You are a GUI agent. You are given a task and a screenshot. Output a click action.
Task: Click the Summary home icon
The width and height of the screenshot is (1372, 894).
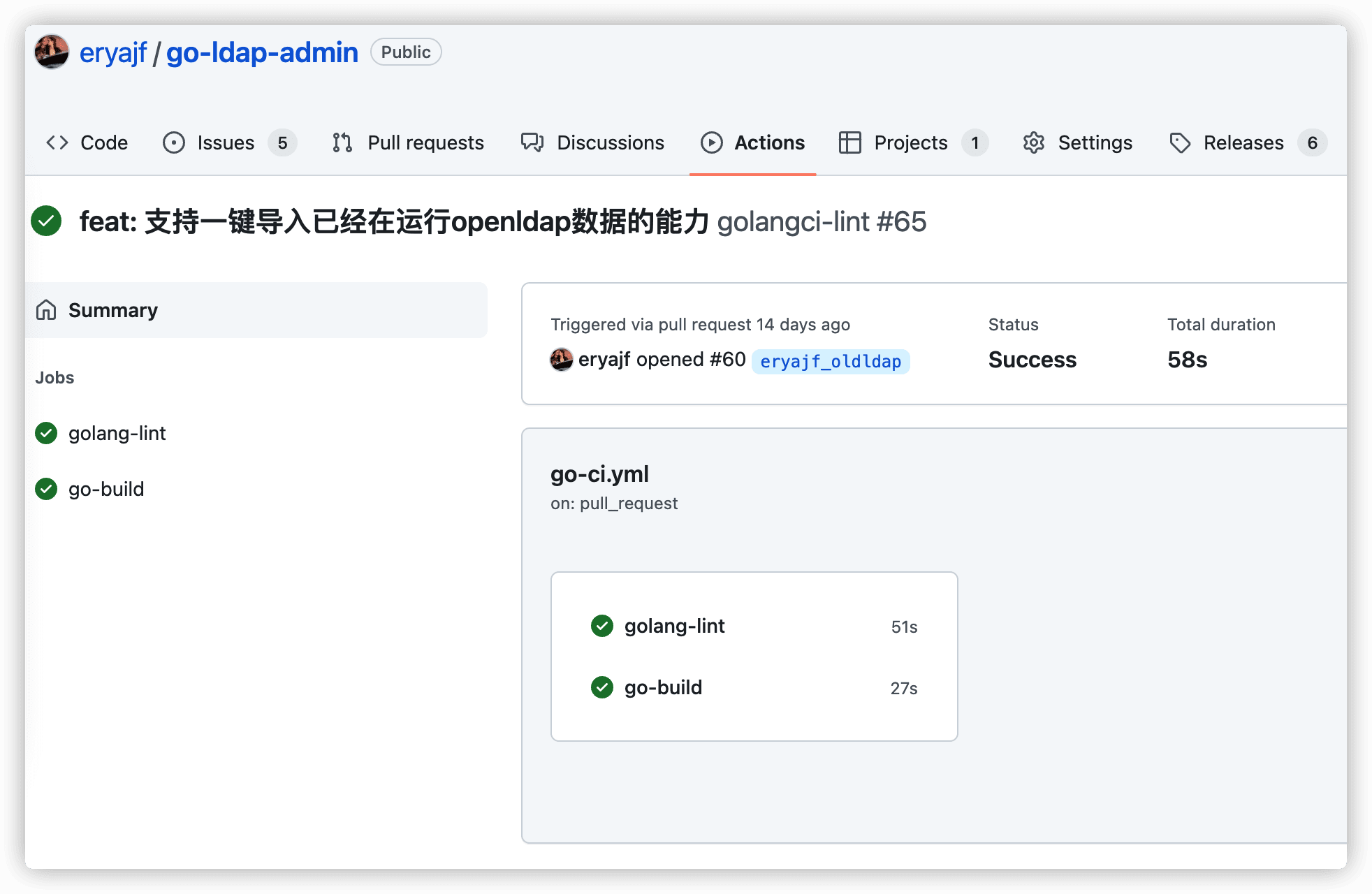pos(46,309)
